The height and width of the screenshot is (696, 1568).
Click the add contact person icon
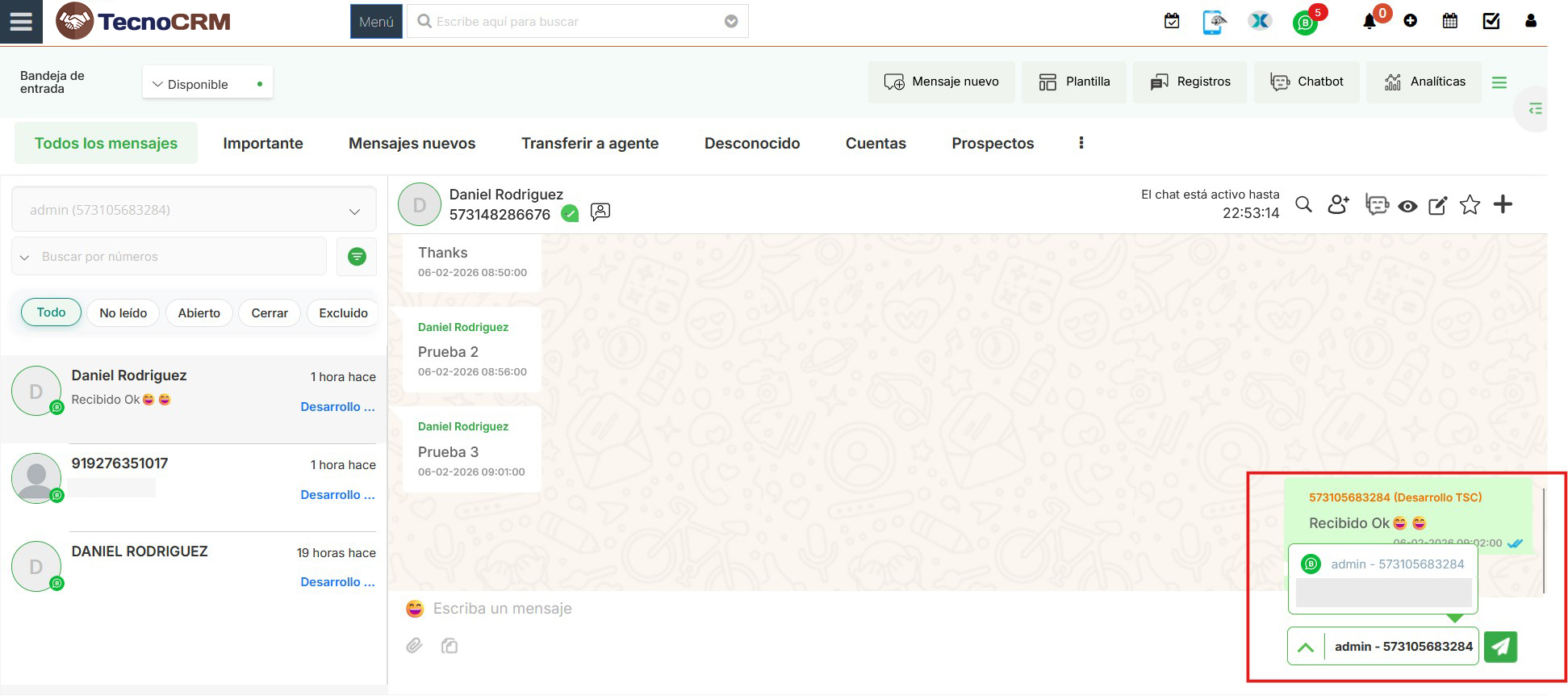coord(1338,205)
